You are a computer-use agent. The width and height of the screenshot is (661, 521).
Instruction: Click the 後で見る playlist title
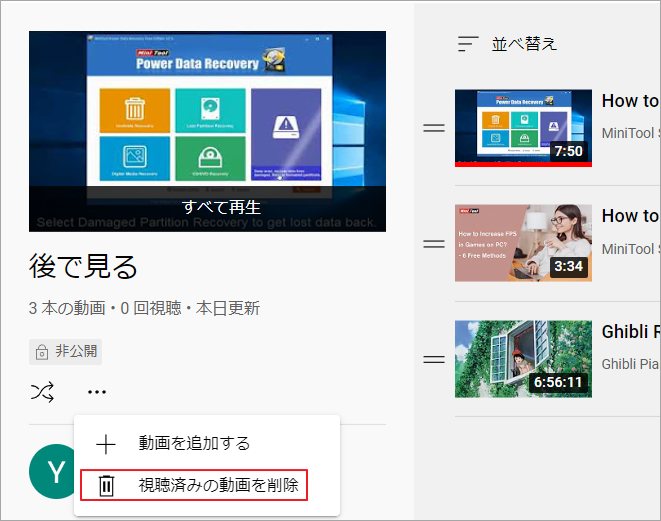click(x=83, y=266)
